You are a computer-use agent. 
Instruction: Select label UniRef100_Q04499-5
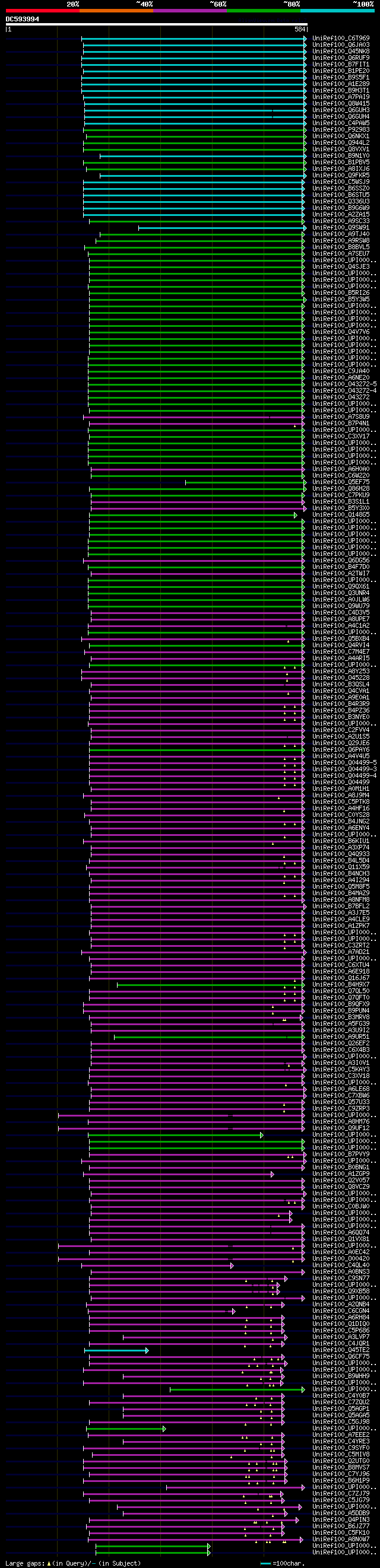click(x=345, y=763)
